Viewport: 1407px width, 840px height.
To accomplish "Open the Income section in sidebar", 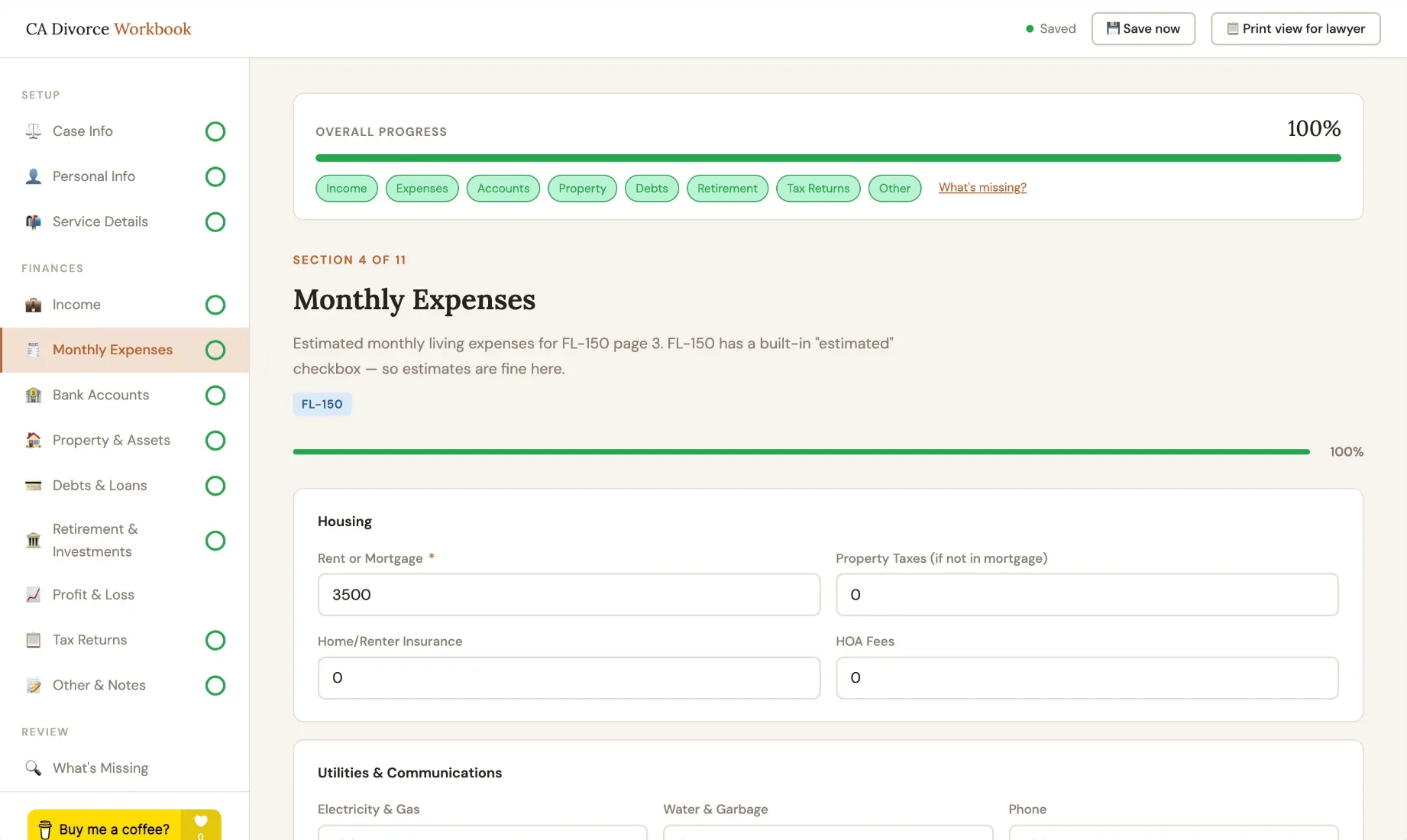I will pos(125,305).
